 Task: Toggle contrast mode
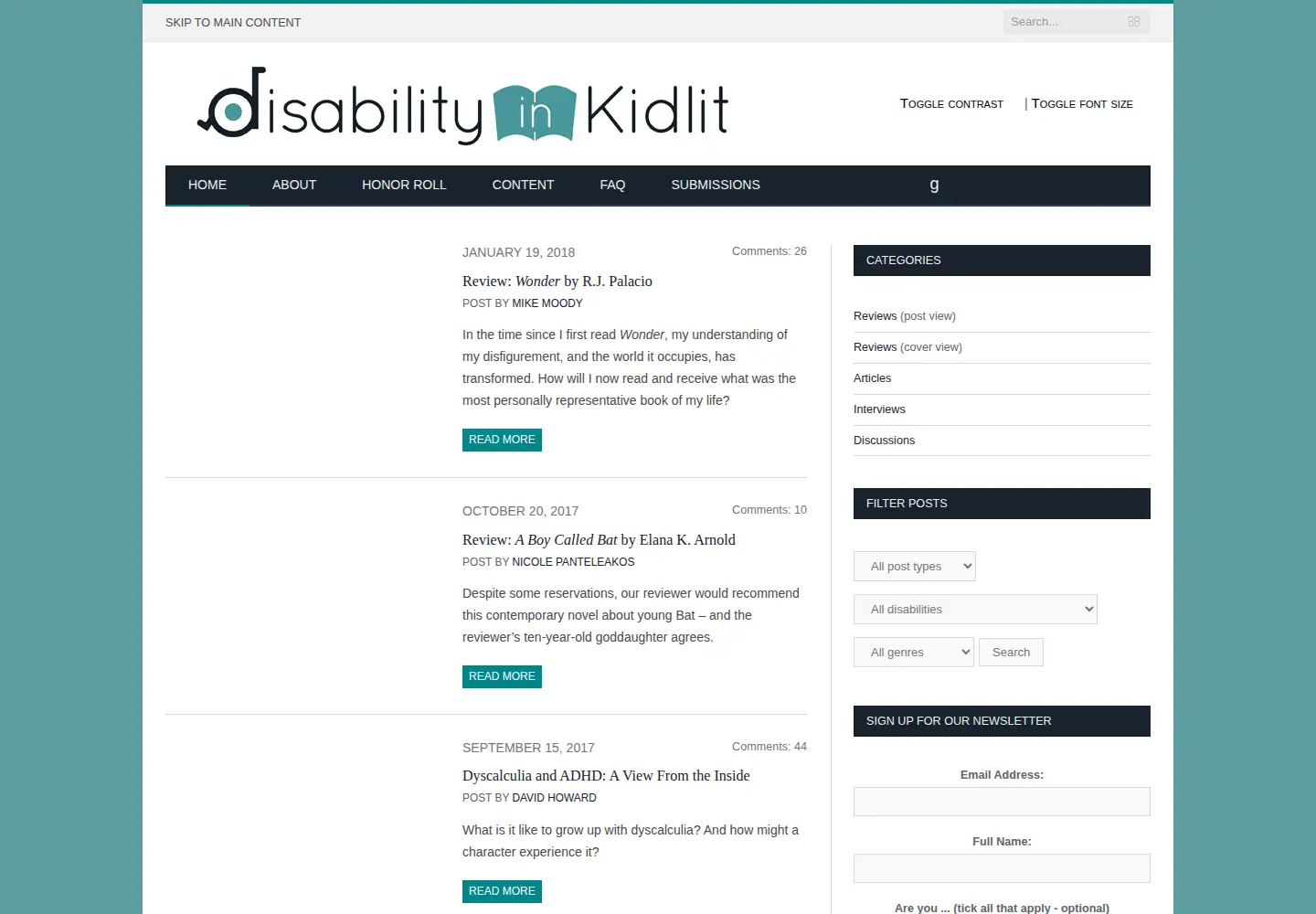(x=951, y=104)
